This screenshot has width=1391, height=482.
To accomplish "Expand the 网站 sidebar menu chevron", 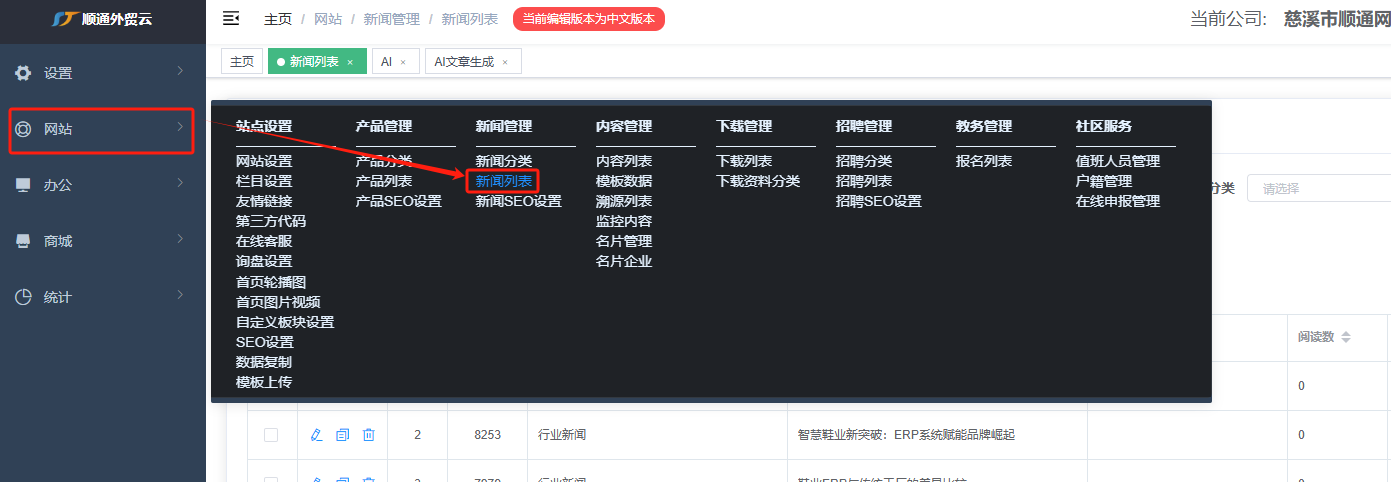I will [x=180, y=127].
